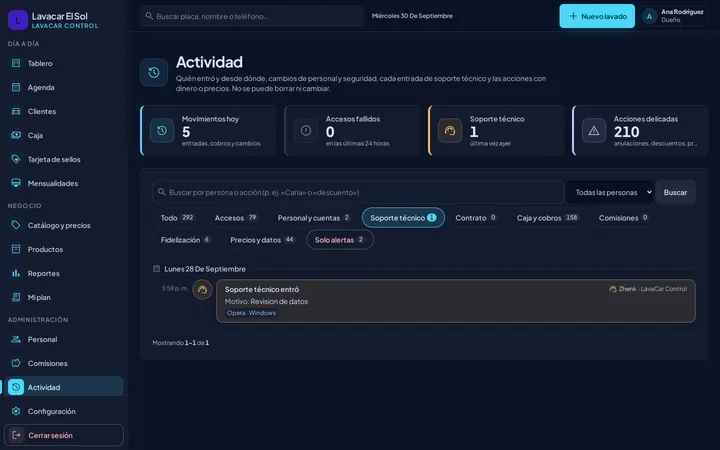720x450 pixels.
Task: Click the Productos box icon
Action: 16,249
